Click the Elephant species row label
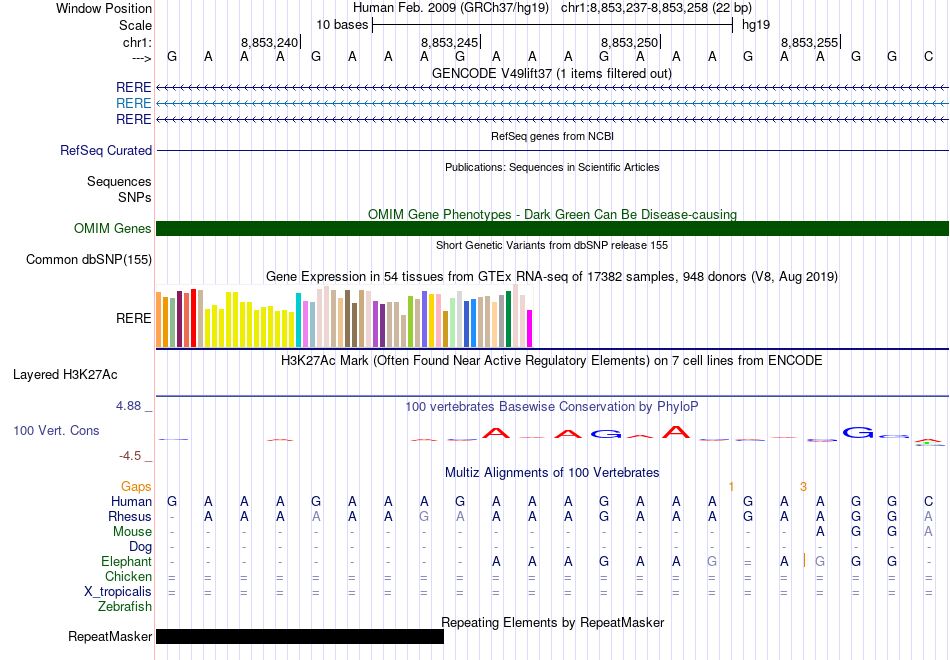This screenshot has width=950, height=660. (126, 562)
